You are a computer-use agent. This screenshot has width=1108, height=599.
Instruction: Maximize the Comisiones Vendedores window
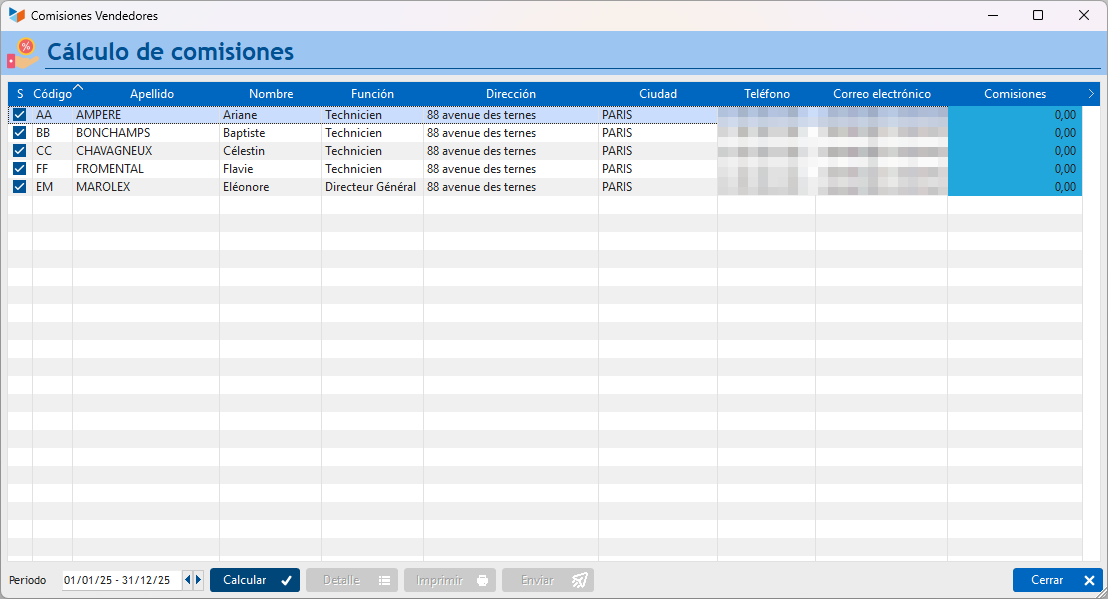1038,16
